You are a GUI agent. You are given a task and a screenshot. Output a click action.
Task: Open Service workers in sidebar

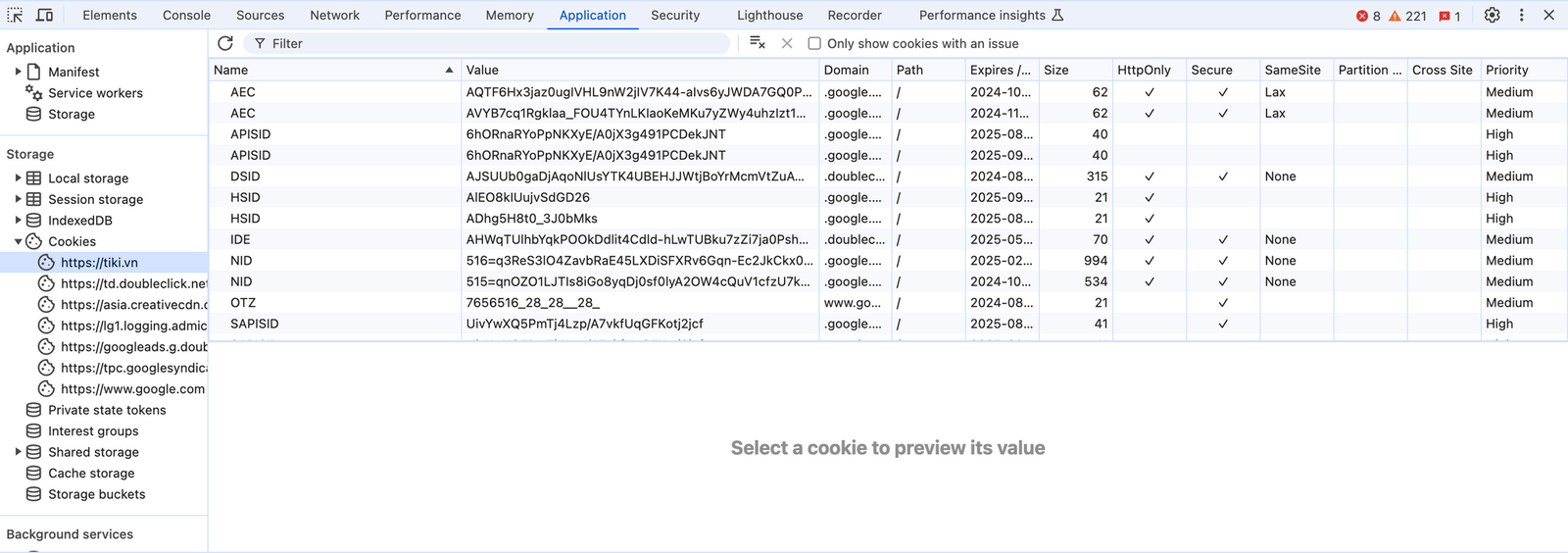95,93
